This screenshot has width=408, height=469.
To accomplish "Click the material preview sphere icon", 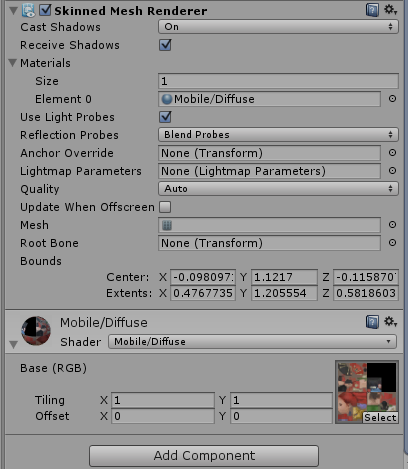I will pos(36,331).
